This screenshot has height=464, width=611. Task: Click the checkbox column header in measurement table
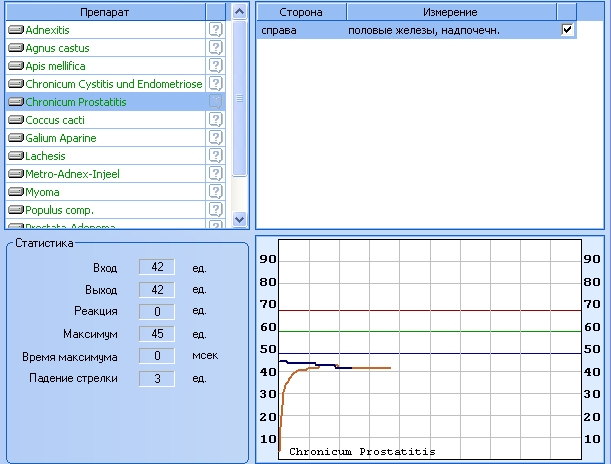point(568,11)
